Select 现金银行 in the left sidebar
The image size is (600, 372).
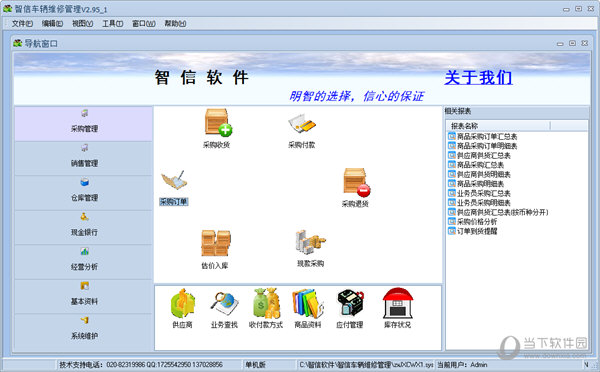pyautogui.click(x=84, y=227)
